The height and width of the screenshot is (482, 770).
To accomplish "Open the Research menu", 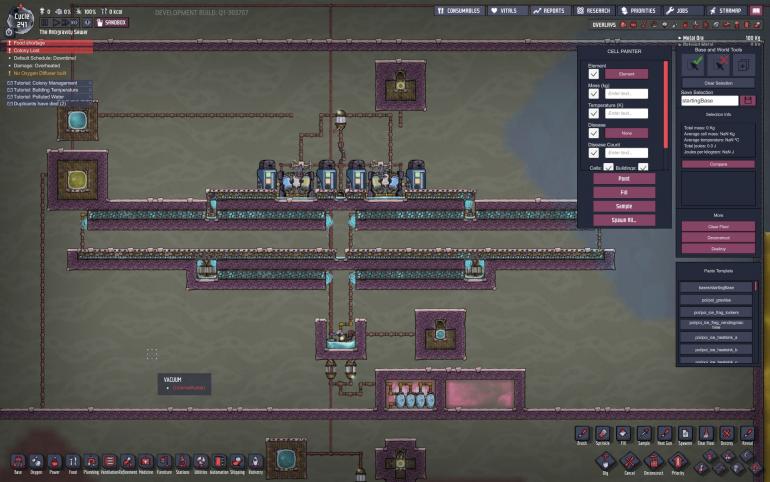I will (593, 10).
